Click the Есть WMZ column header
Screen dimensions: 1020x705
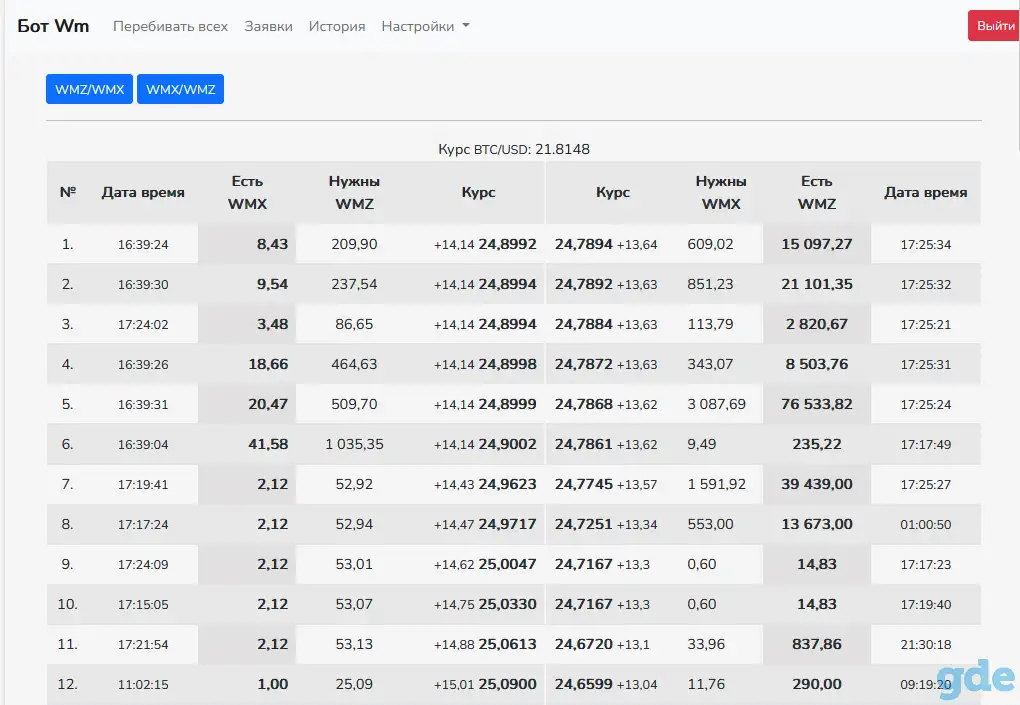click(x=817, y=193)
